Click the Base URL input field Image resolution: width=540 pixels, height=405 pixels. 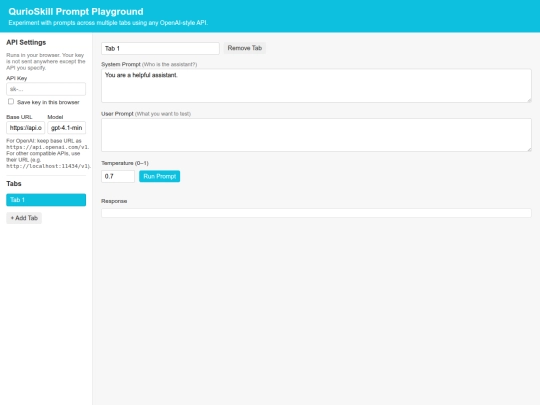(x=25, y=128)
